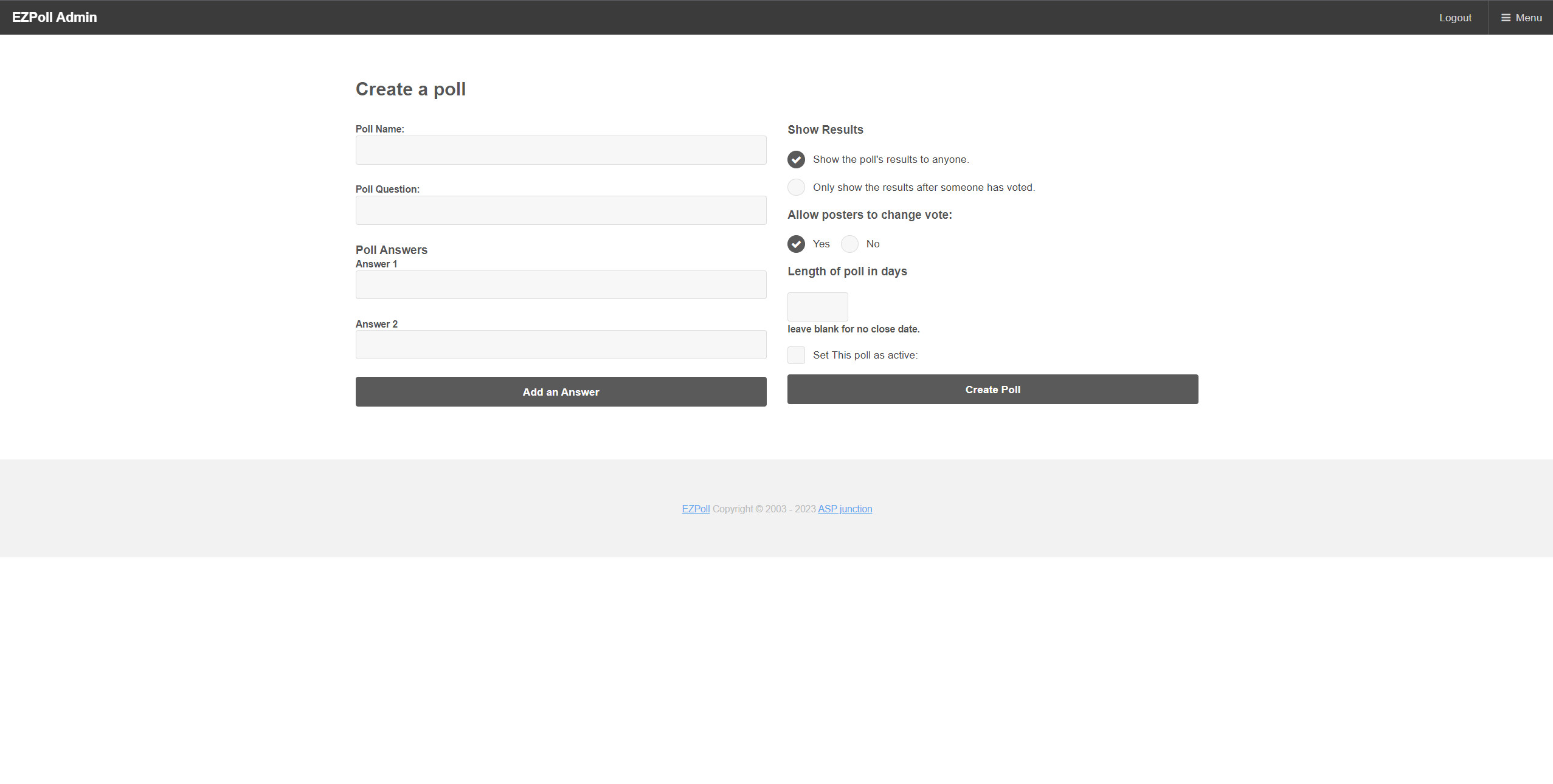
Task: Choose No for allow vote change
Action: click(x=849, y=244)
